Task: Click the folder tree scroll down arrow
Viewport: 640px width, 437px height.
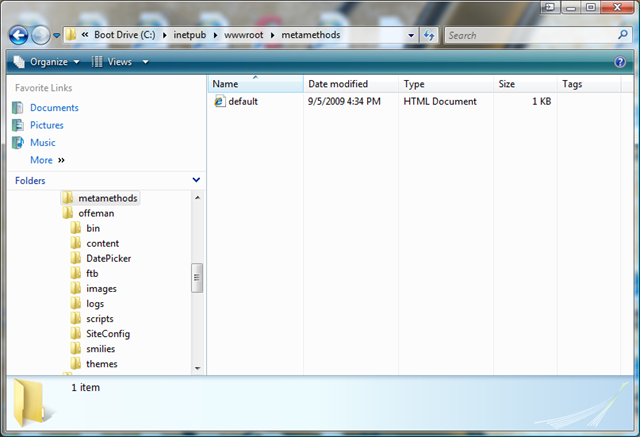Action: tap(198, 368)
